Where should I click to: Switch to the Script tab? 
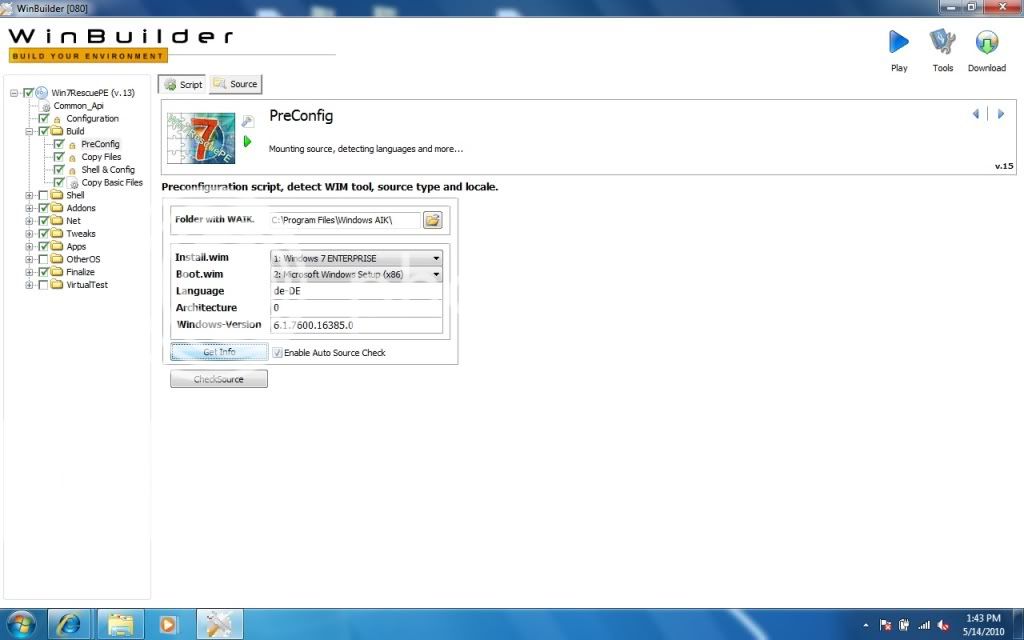182,84
